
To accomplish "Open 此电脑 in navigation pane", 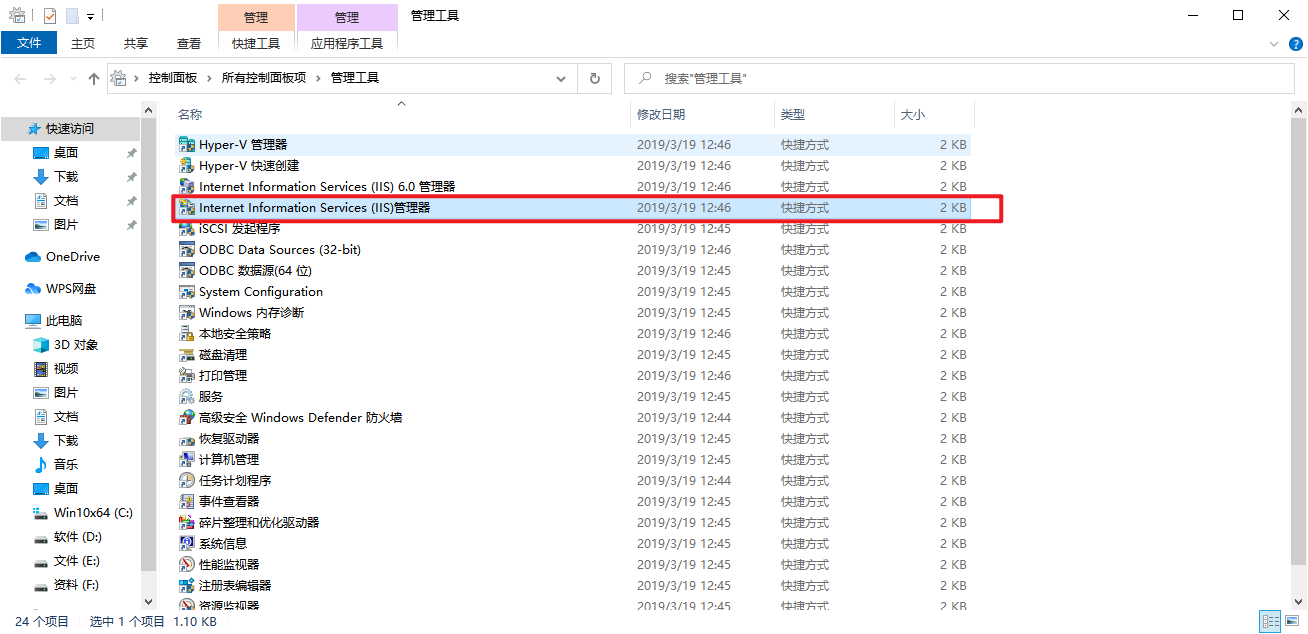I will coord(64,321).
